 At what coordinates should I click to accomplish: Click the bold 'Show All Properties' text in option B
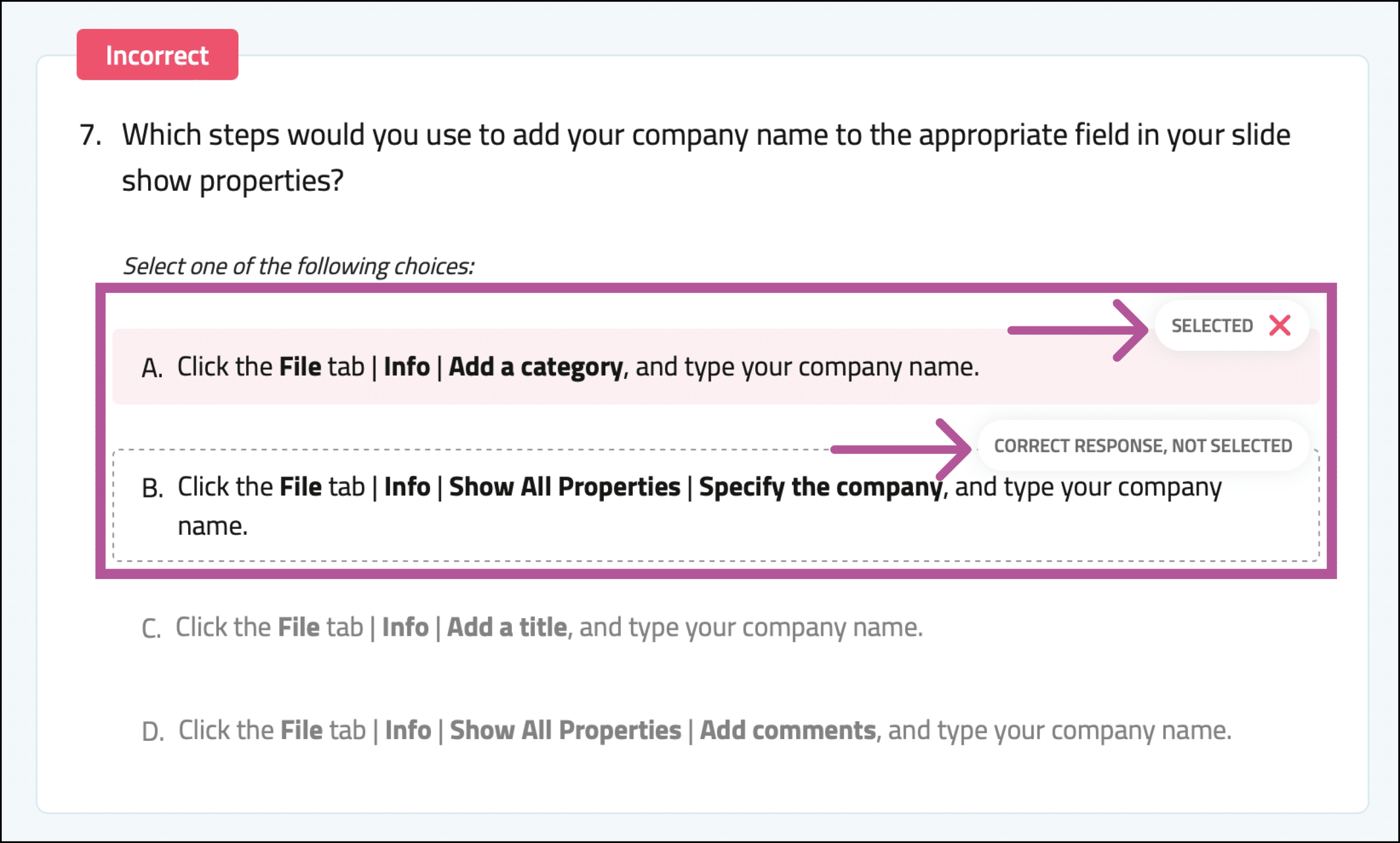coord(565,487)
